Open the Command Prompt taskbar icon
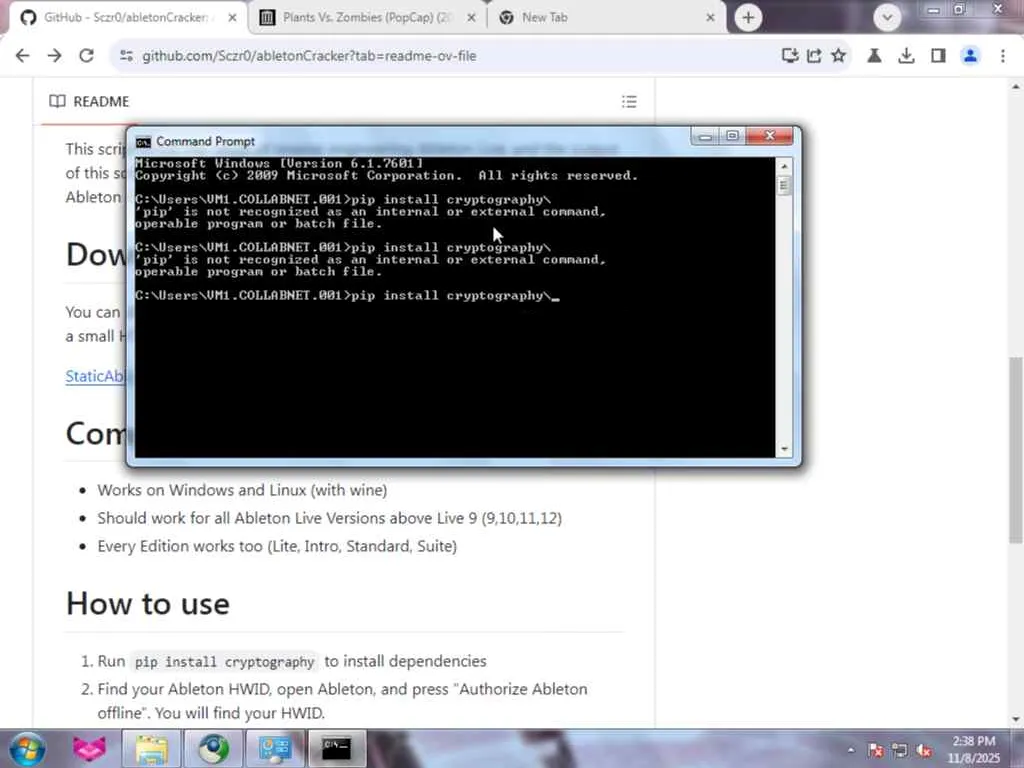Viewport: 1024px width, 768px height. [336, 748]
